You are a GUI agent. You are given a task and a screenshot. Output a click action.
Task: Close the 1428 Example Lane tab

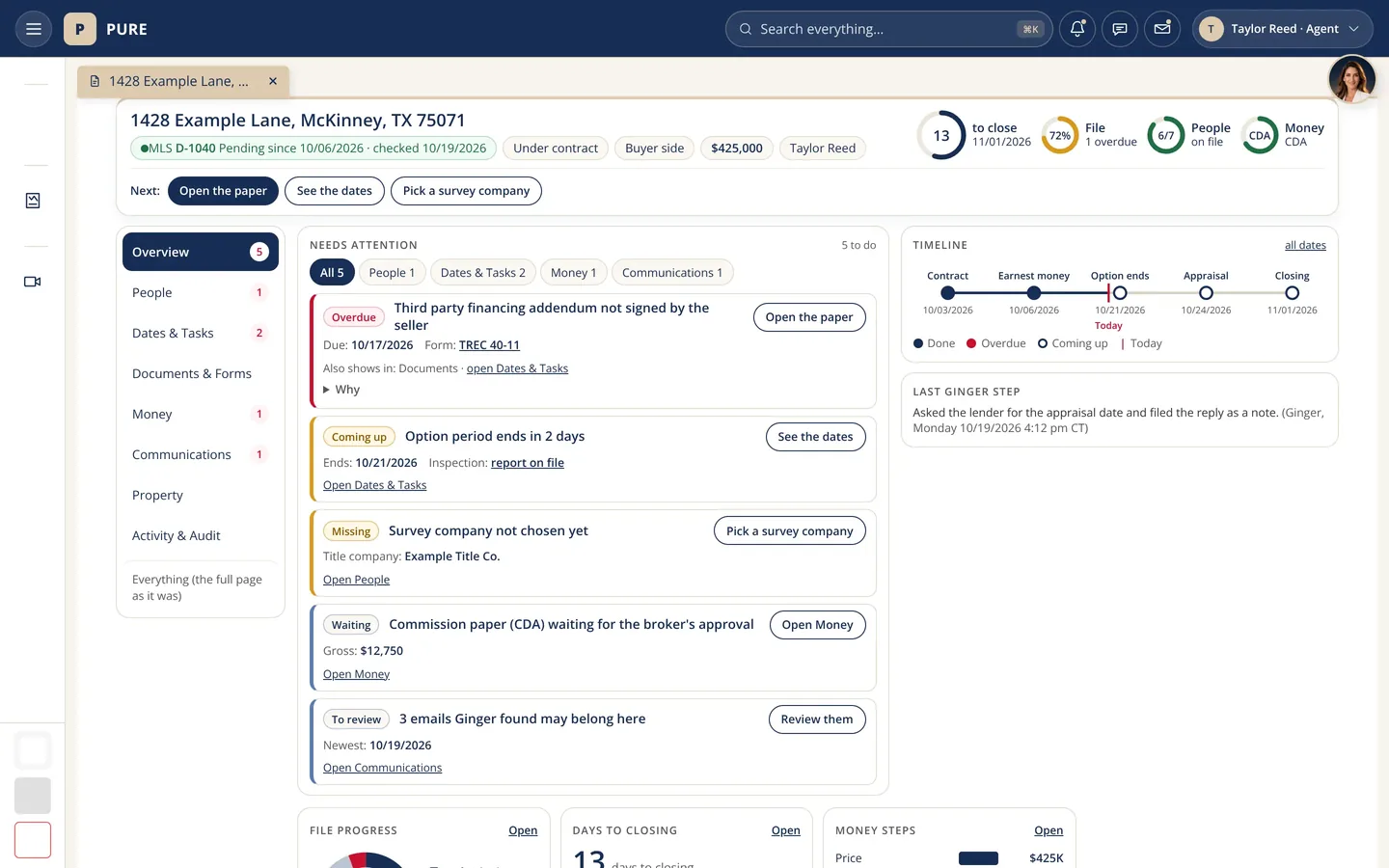pyautogui.click(x=273, y=82)
